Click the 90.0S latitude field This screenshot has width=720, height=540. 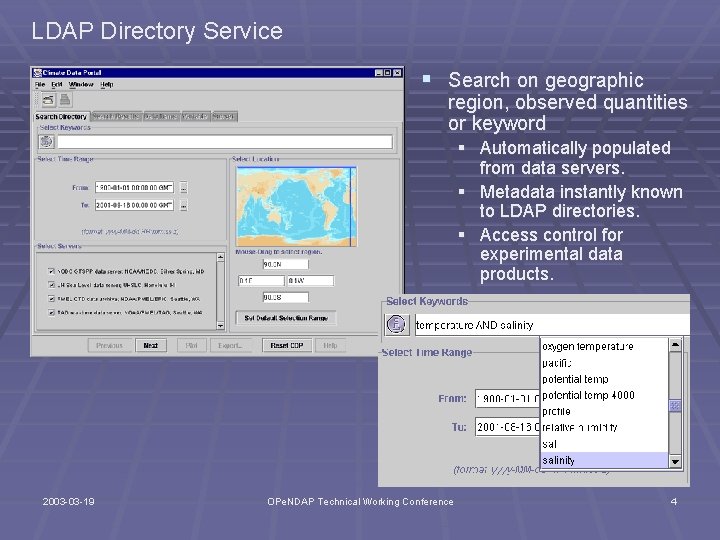(285, 297)
